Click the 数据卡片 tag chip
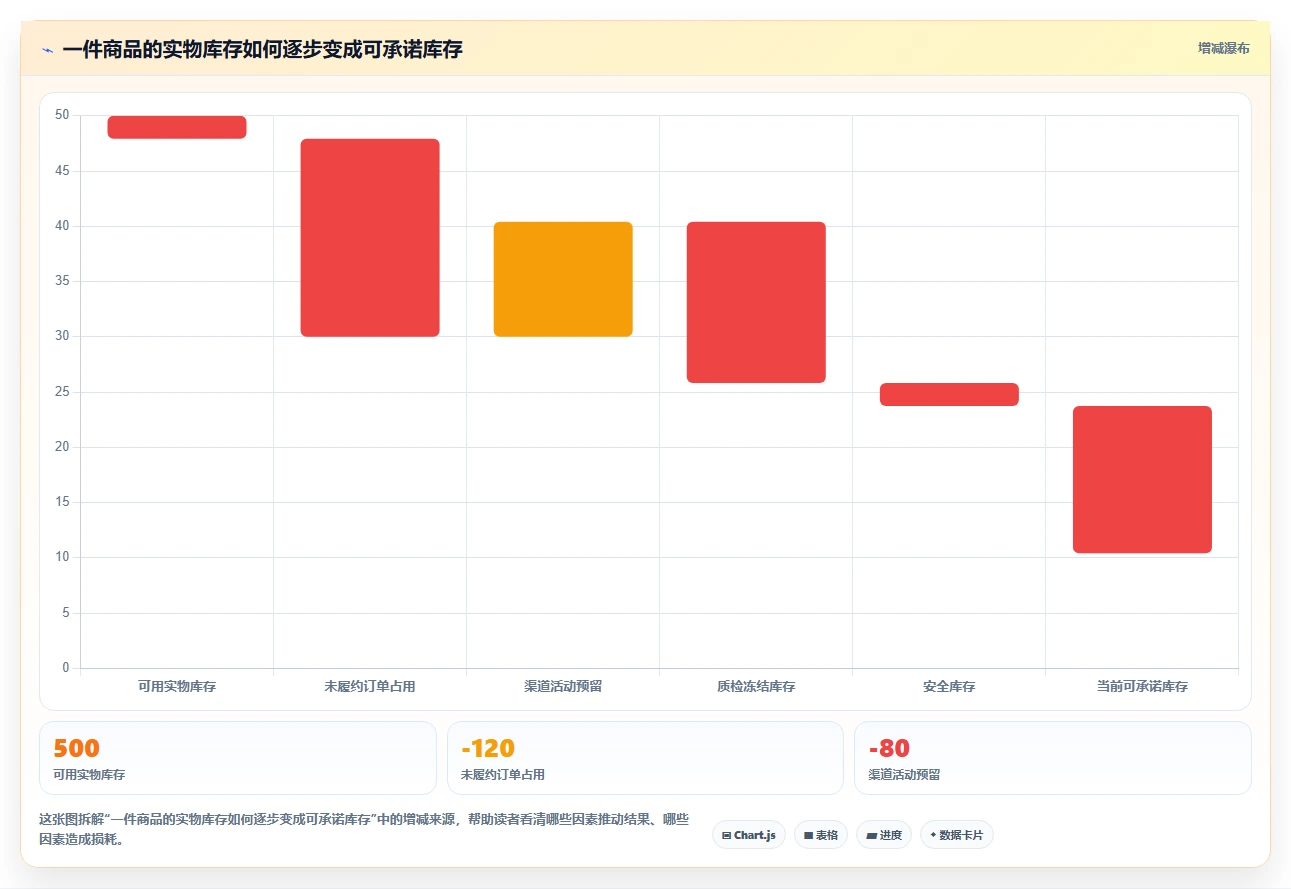This screenshot has width=1291, height=889. click(x=957, y=835)
